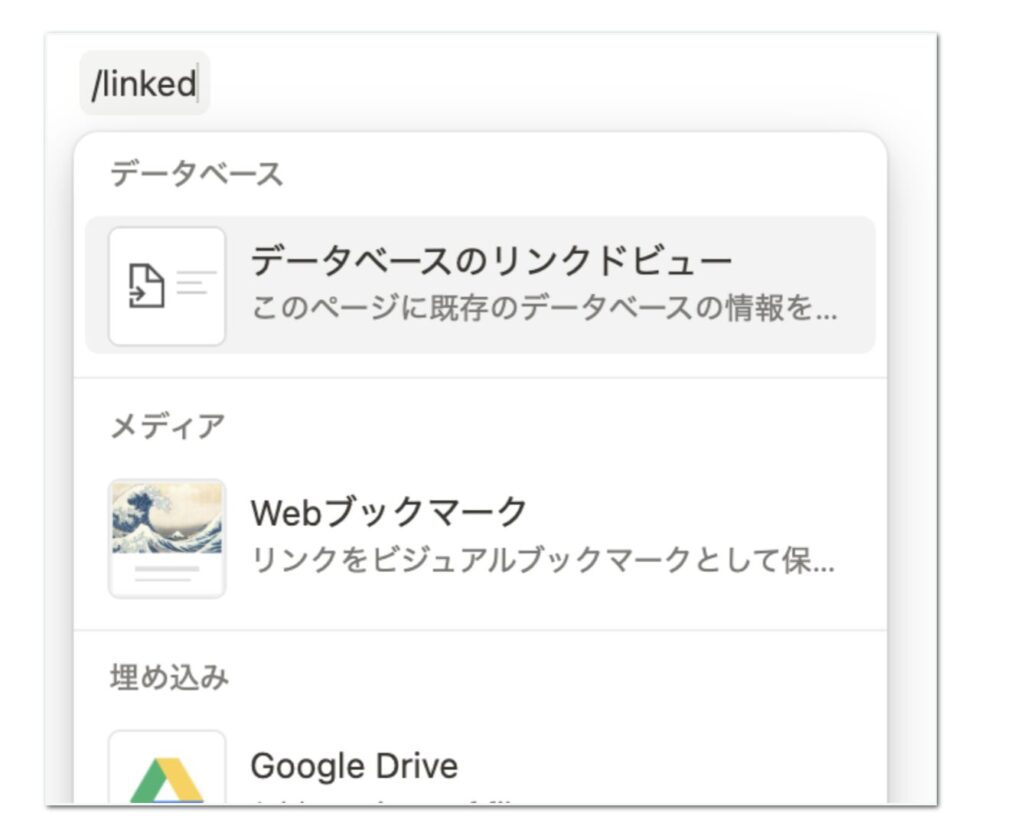Select the page-with-arrow icon for linked view
The width and height of the screenshot is (1024, 839).
[x=168, y=284]
